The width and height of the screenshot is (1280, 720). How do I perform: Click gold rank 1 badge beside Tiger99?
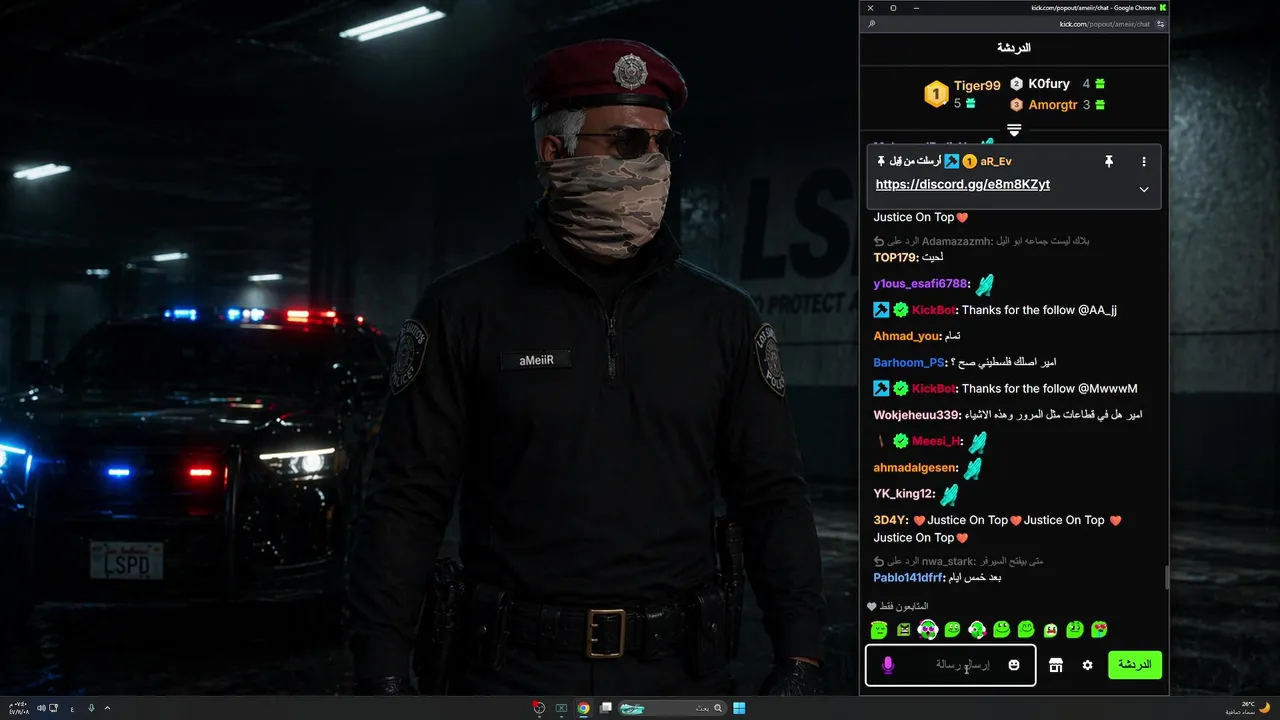[x=936, y=95]
